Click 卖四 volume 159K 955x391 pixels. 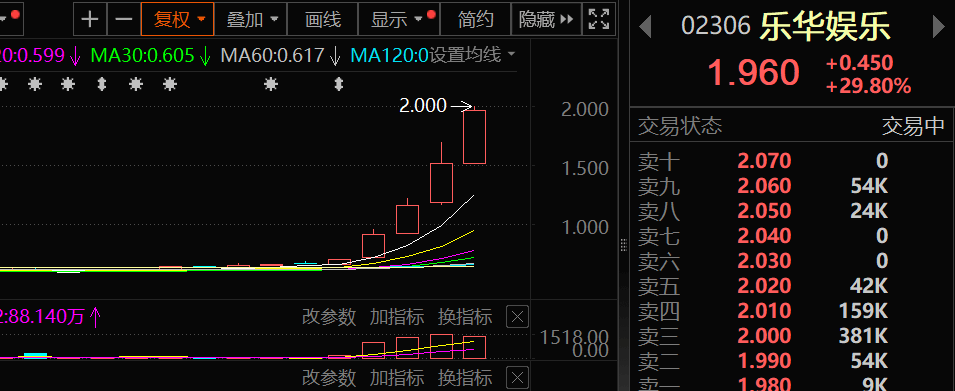[x=863, y=311]
